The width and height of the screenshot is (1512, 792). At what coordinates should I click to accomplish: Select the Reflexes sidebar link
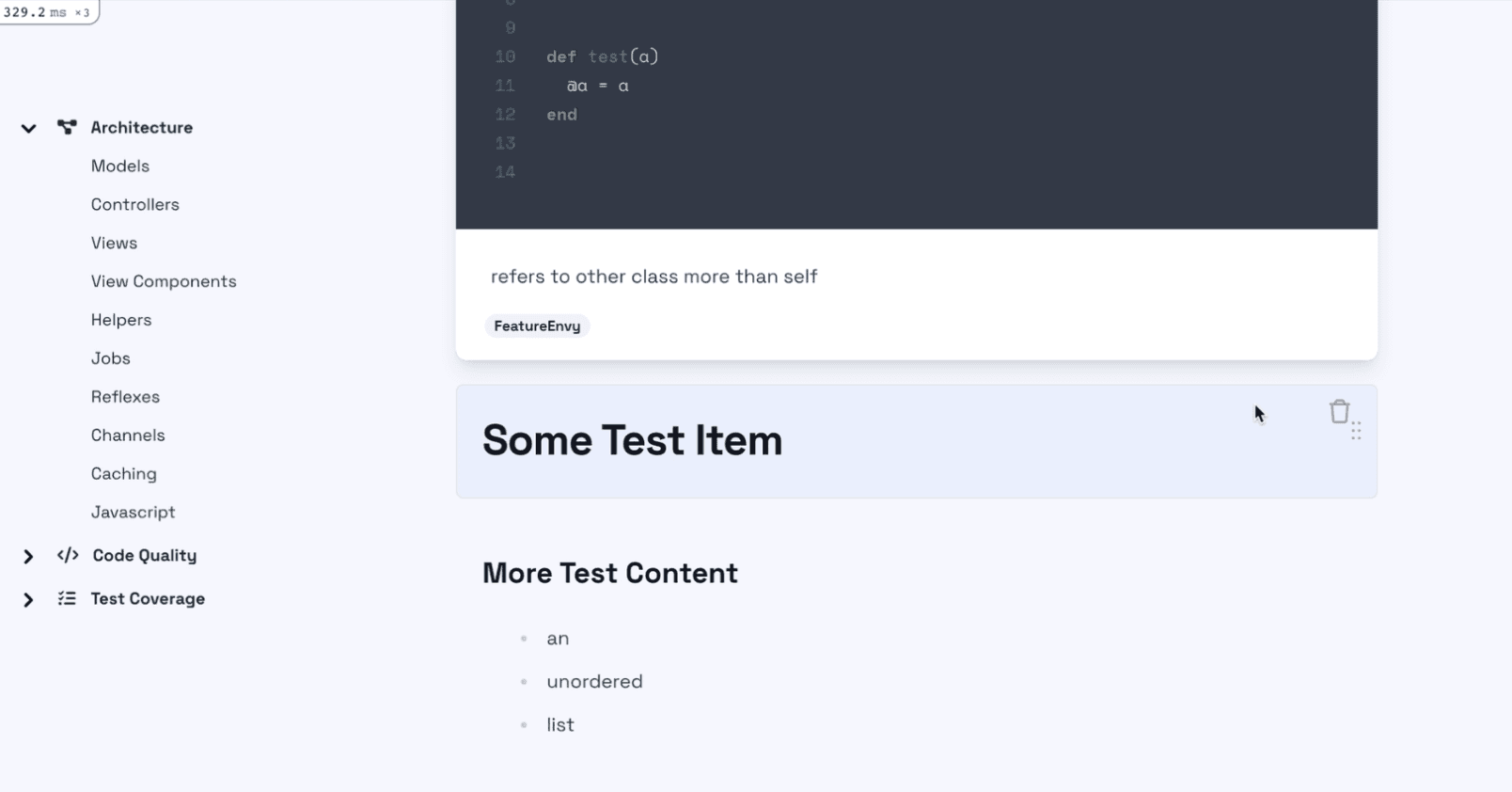(x=125, y=397)
